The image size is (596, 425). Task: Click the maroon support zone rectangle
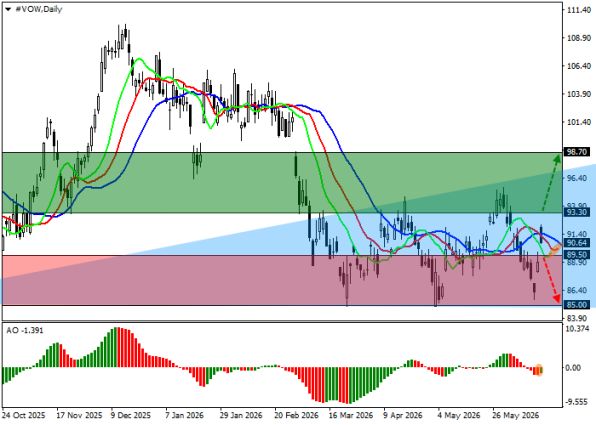point(282,280)
